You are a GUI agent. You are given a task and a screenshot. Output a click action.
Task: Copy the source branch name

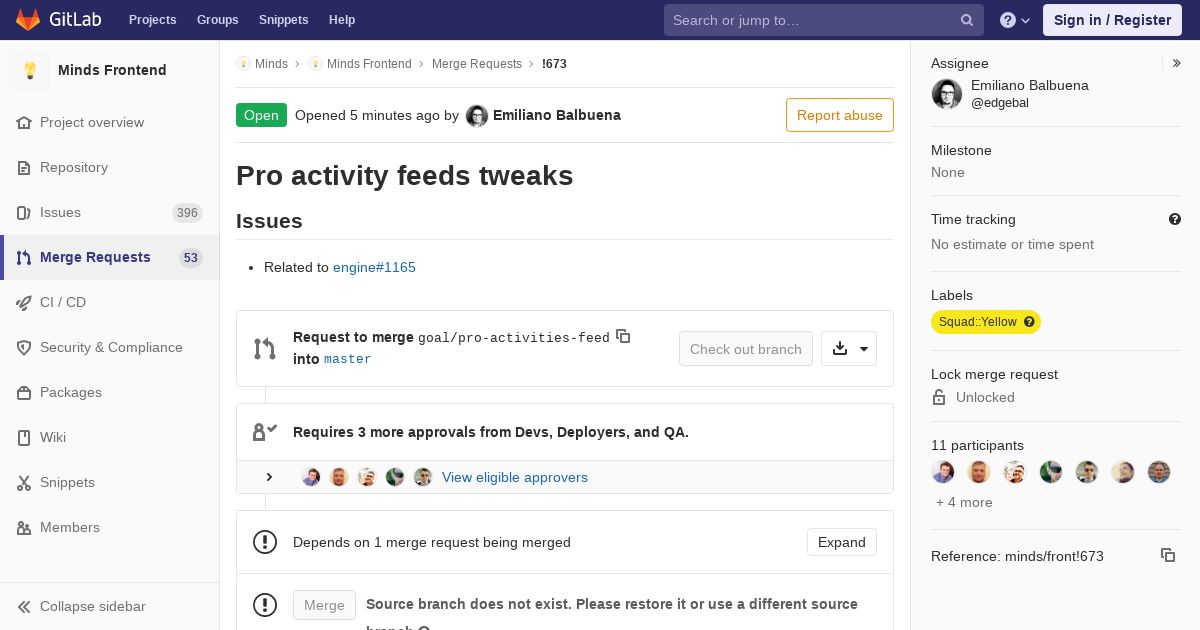623,336
